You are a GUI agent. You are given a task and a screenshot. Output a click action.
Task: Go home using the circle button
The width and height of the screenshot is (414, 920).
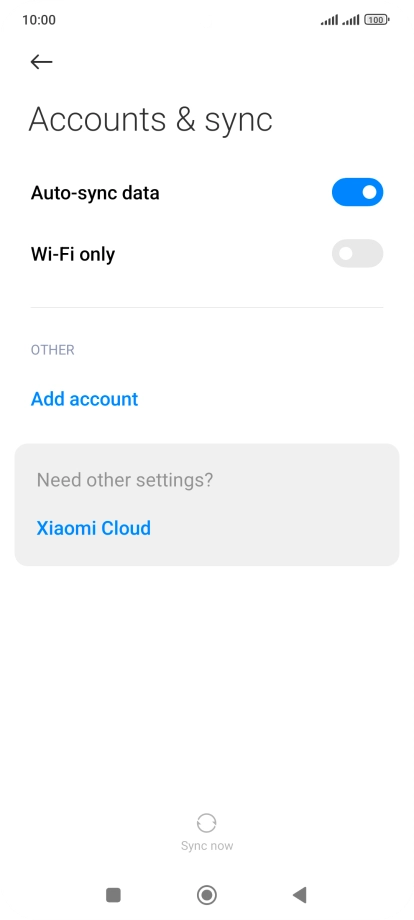206,895
